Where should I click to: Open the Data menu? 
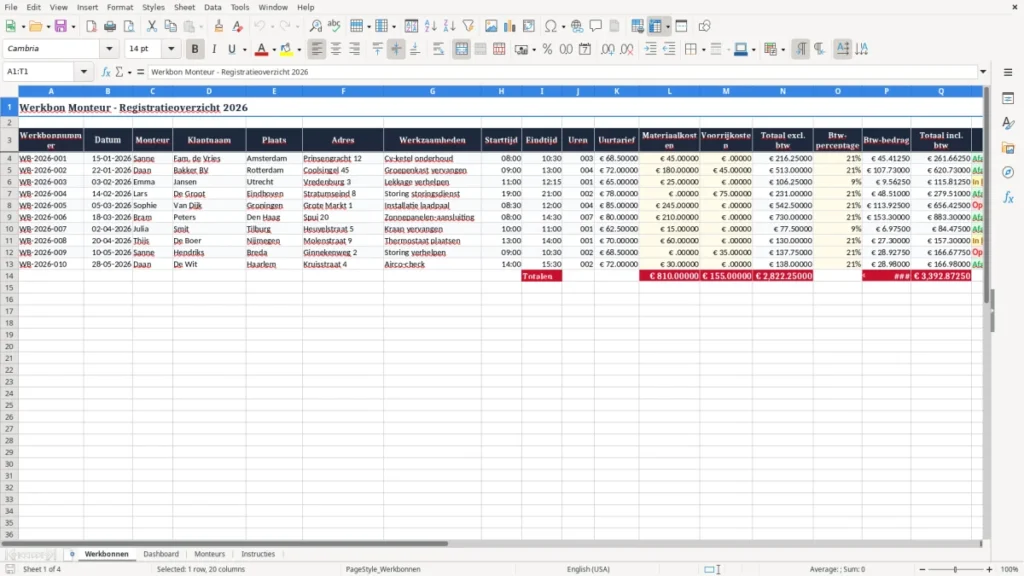tap(212, 7)
